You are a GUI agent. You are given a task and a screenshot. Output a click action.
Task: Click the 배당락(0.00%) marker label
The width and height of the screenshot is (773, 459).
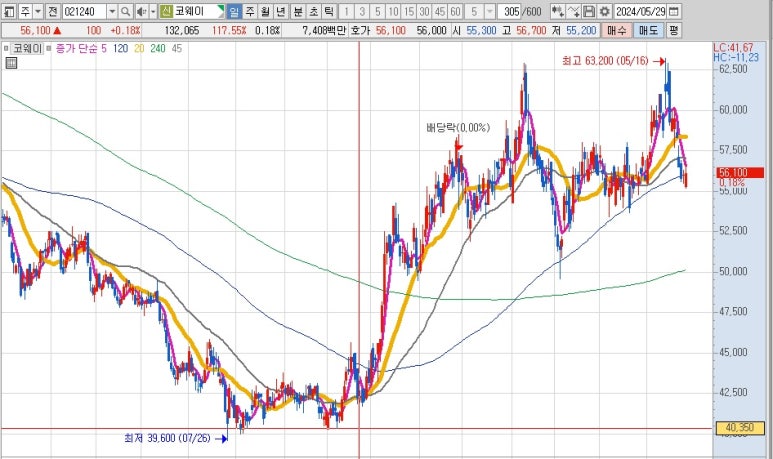point(458,128)
